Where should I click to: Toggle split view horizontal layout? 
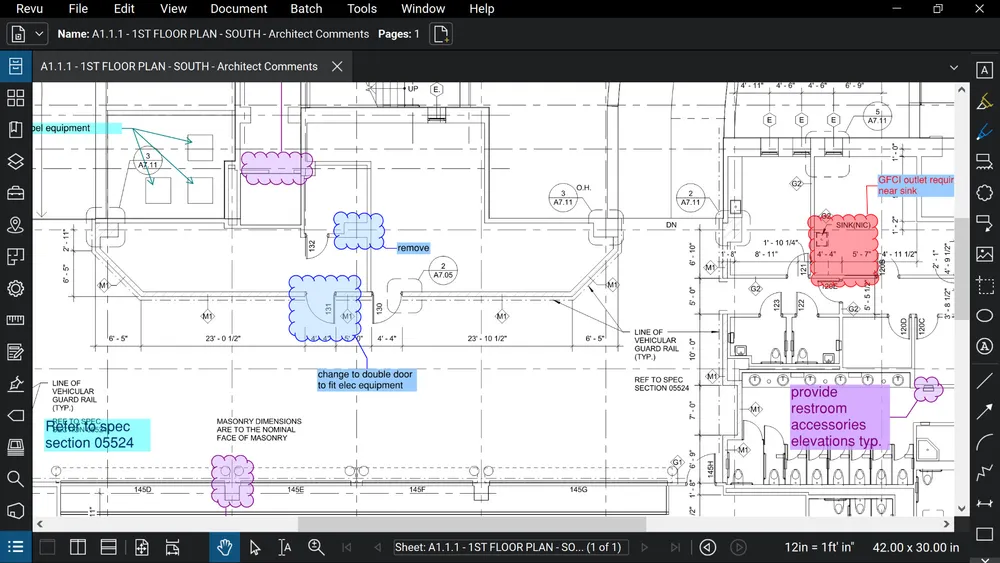click(109, 547)
